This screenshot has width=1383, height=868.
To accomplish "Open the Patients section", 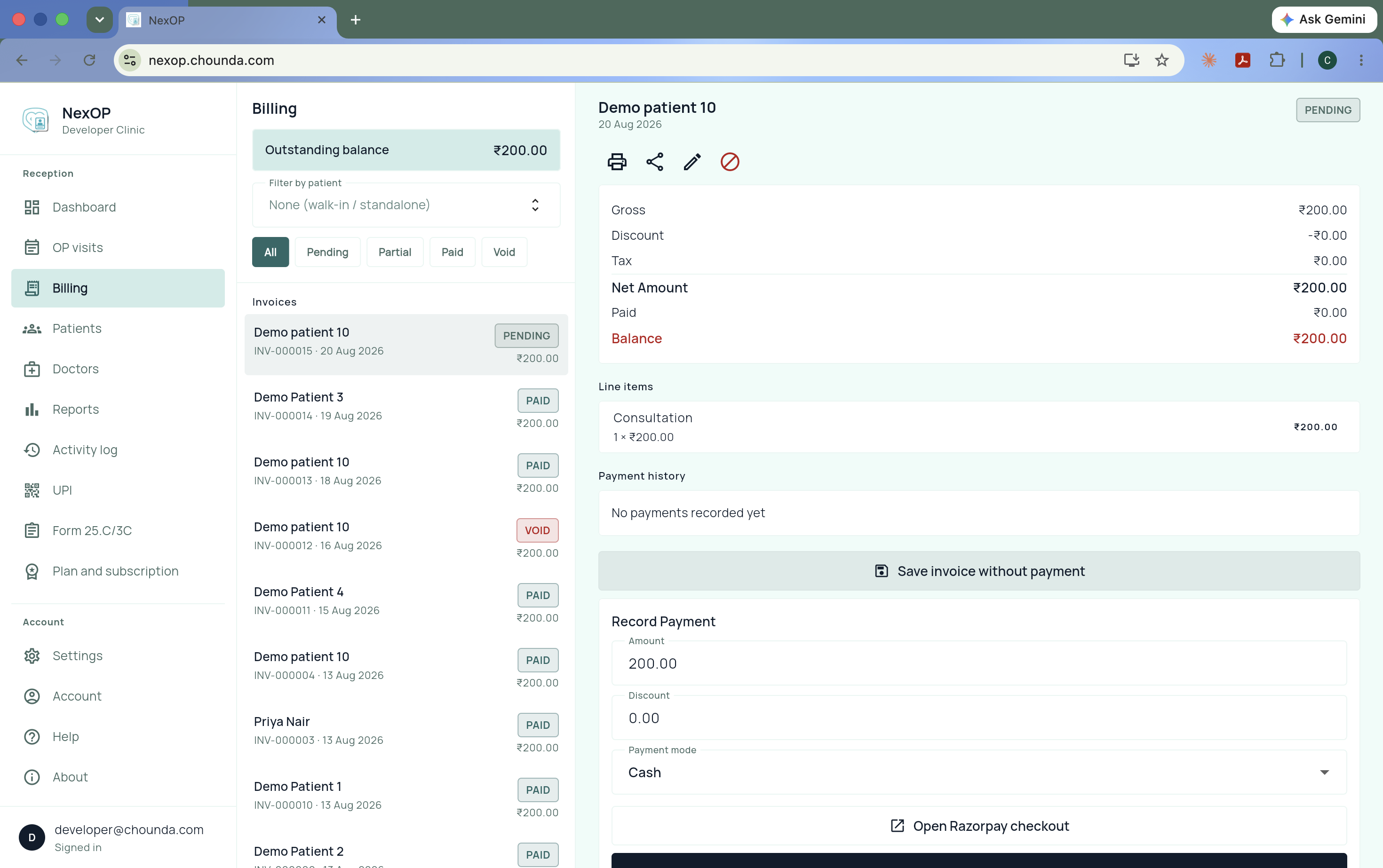I will coord(118,328).
